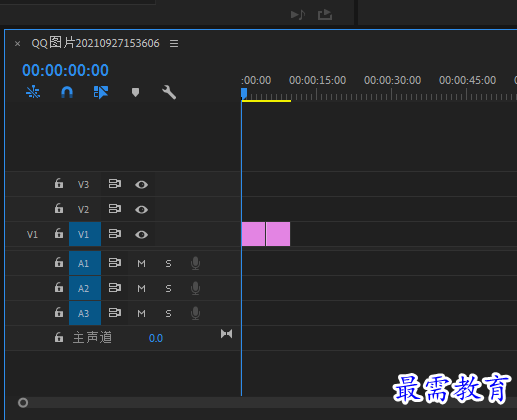The image size is (517, 420).
Task: Mute the A1 audio track
Action: coord(141,263)
